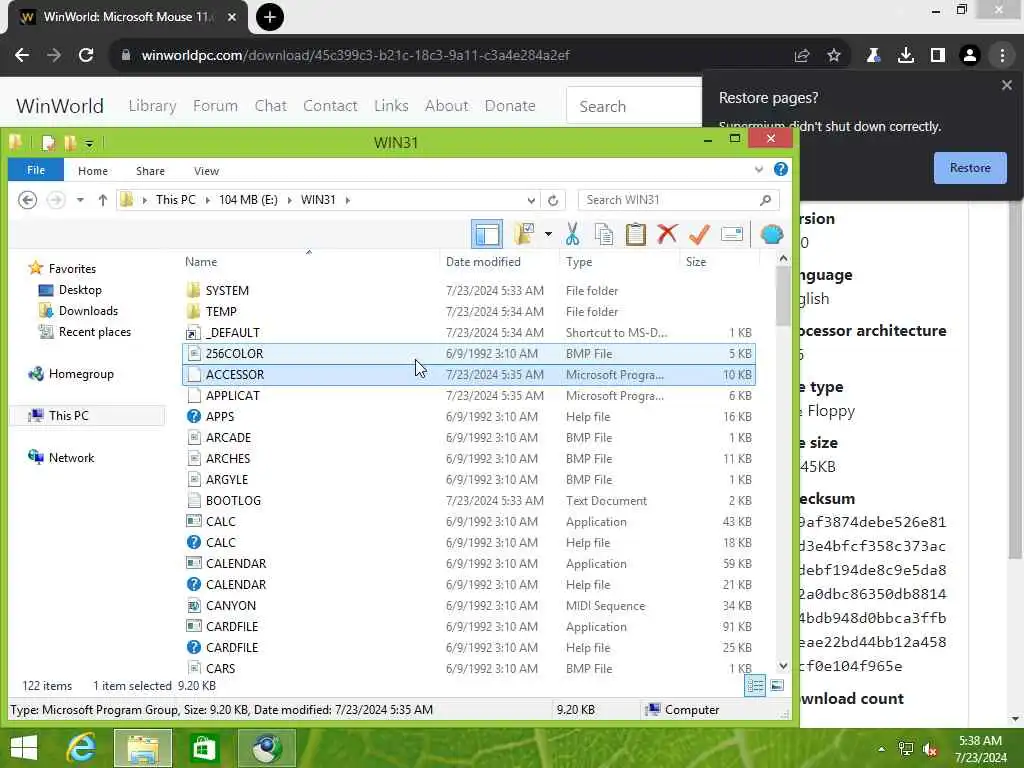The height and width of the screenshot is (768, 1024).
Task: Open browser three-dot menu
Action: point(1002,56)
